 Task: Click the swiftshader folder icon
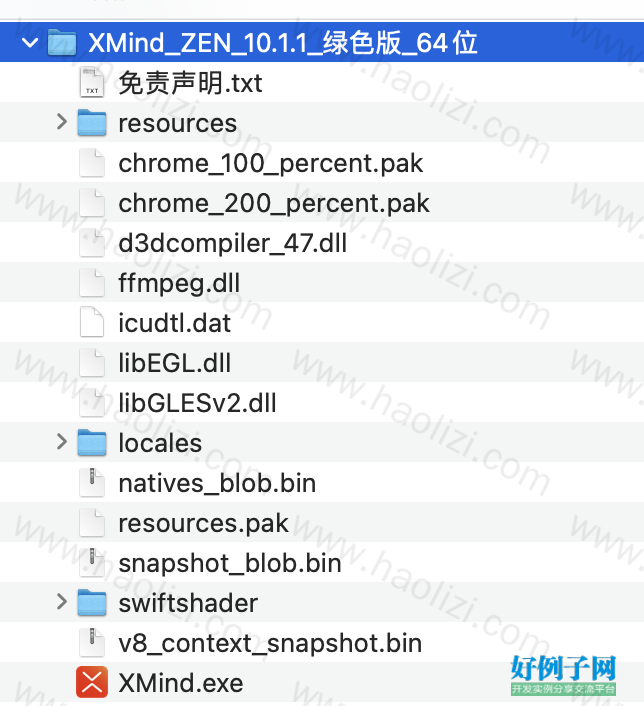[x=92, y=602]
